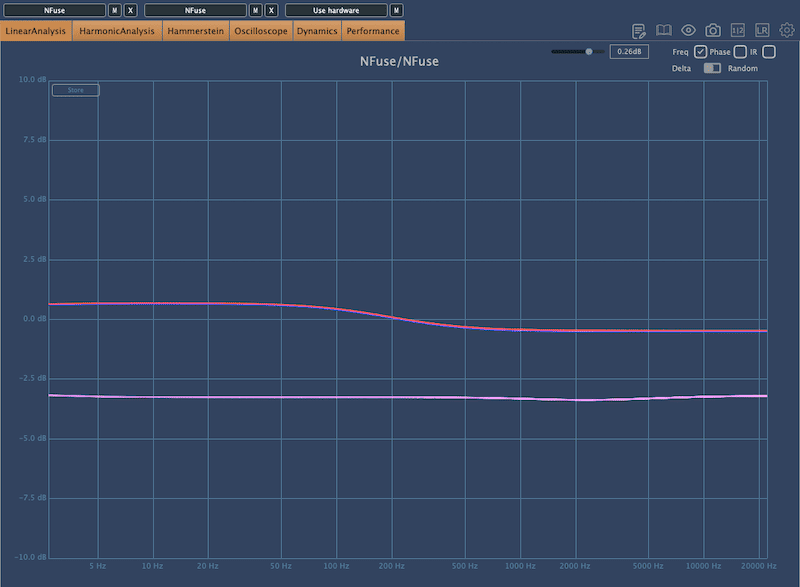800x587 pixels.
Task: Switch to LinearAnalysis tab
Action: (x=36, y=31)
